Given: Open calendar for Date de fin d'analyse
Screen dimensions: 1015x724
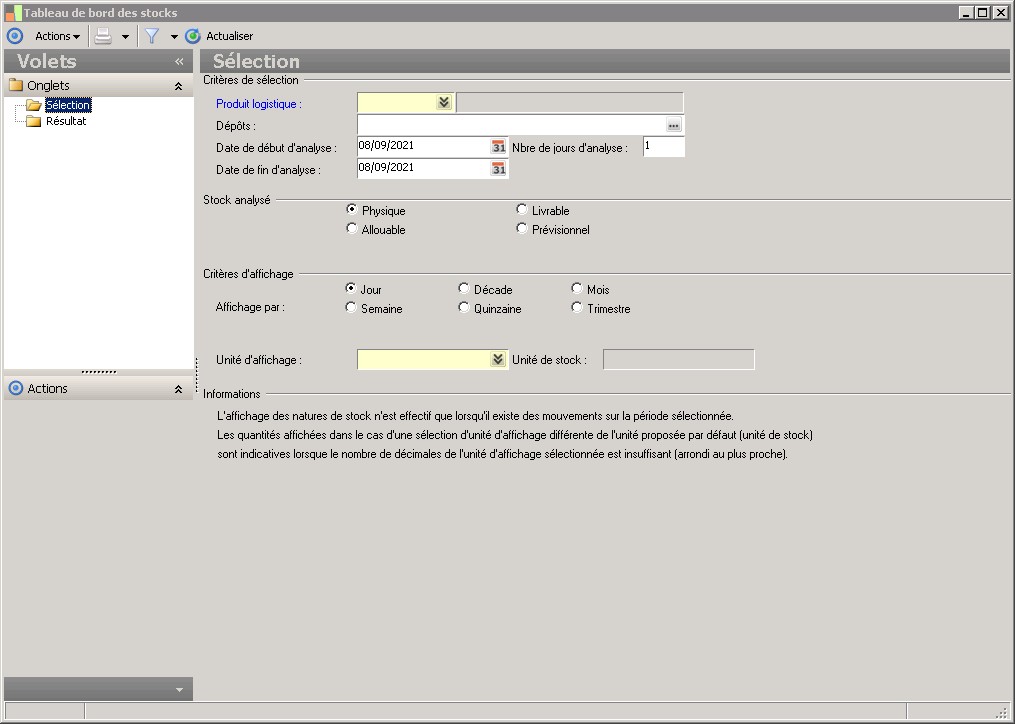Looking at the screenshot, I should pyautogui.click(x=499, y=169).
